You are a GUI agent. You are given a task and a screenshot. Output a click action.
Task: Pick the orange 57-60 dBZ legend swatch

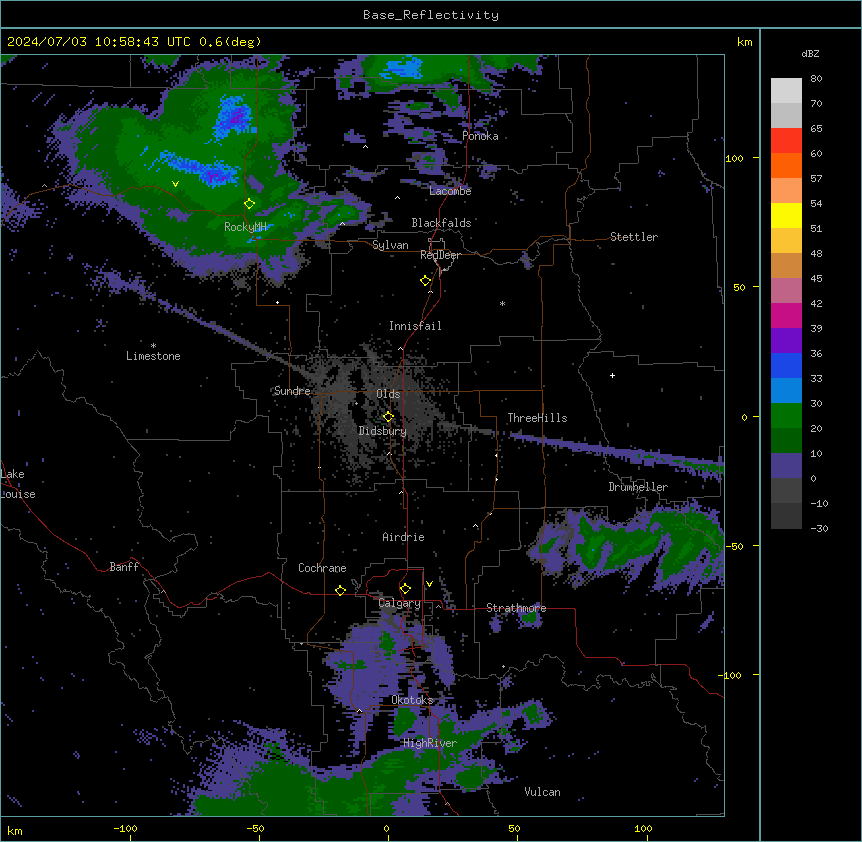(x=786, y=165)
